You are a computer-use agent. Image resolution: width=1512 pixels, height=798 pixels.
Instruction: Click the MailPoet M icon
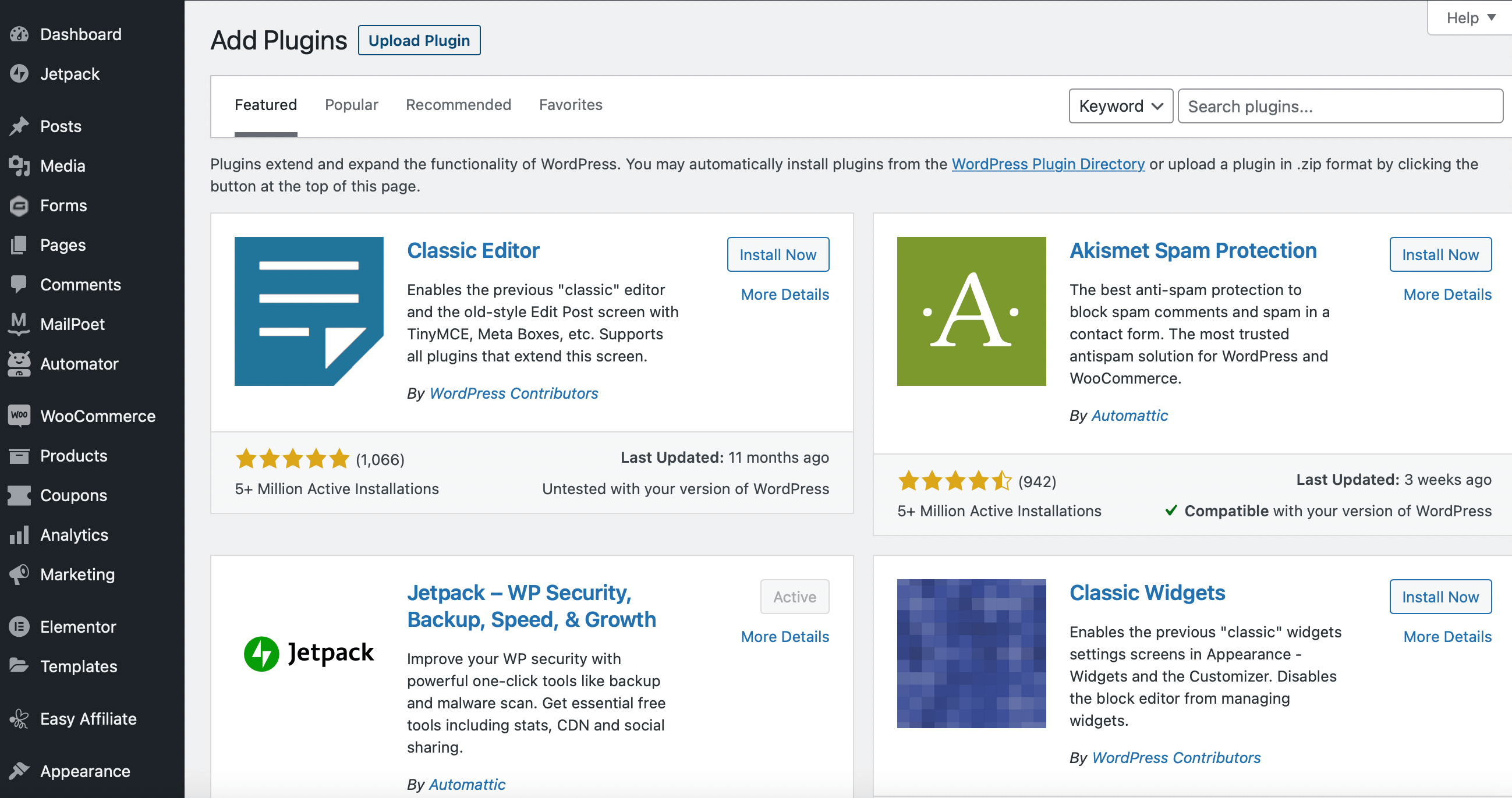[19, 323]
